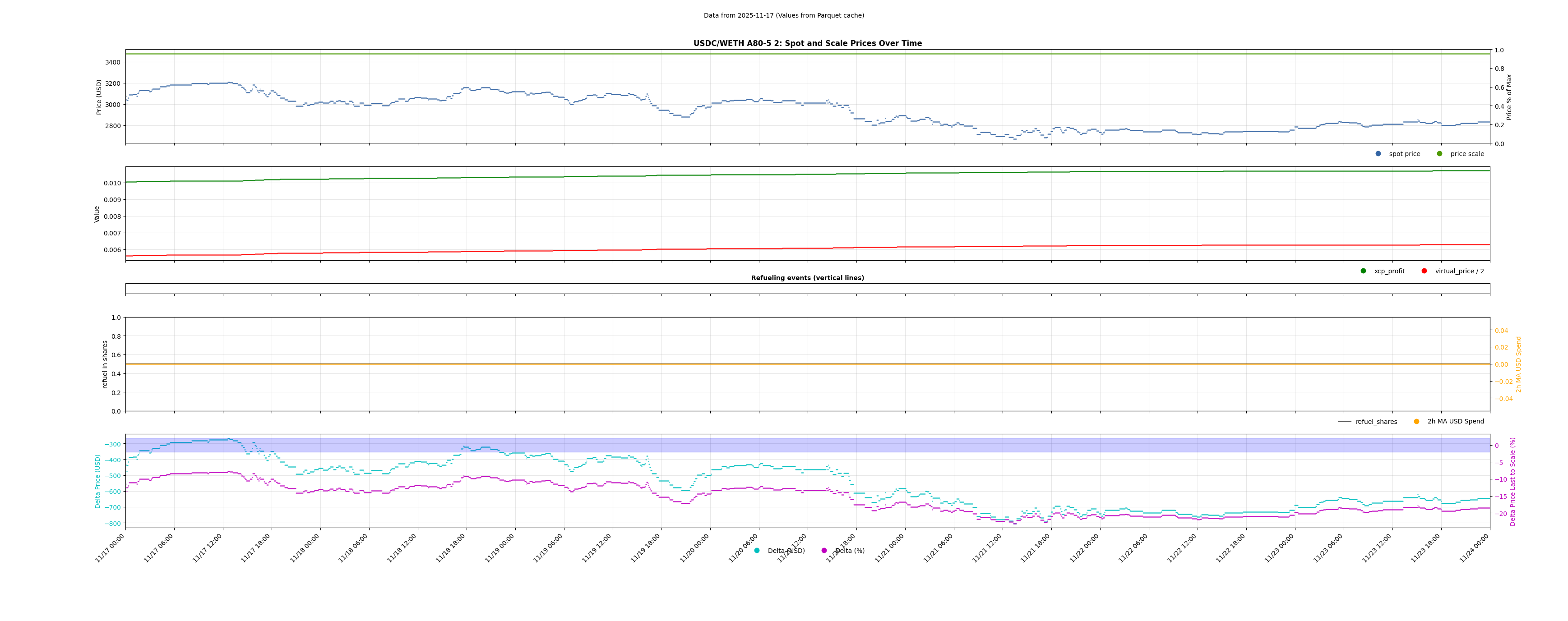Click the 'Delta Price (USD)' cyan axis label

tap(97, 481)
